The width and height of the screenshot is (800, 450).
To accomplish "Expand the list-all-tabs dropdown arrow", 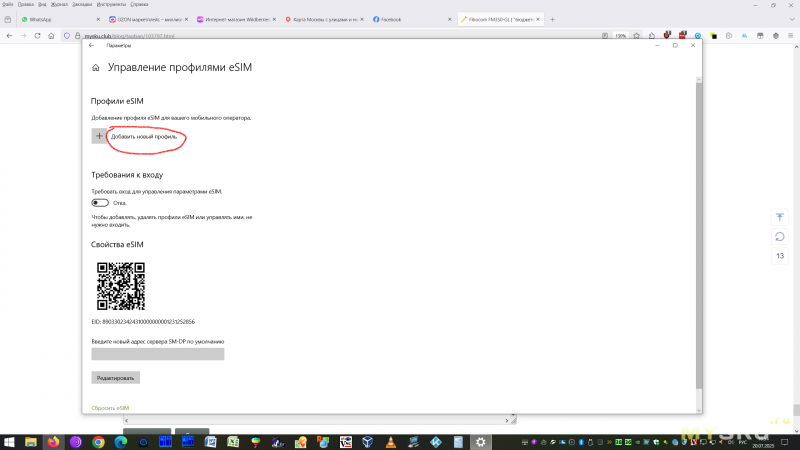I will tap(791, 19).
